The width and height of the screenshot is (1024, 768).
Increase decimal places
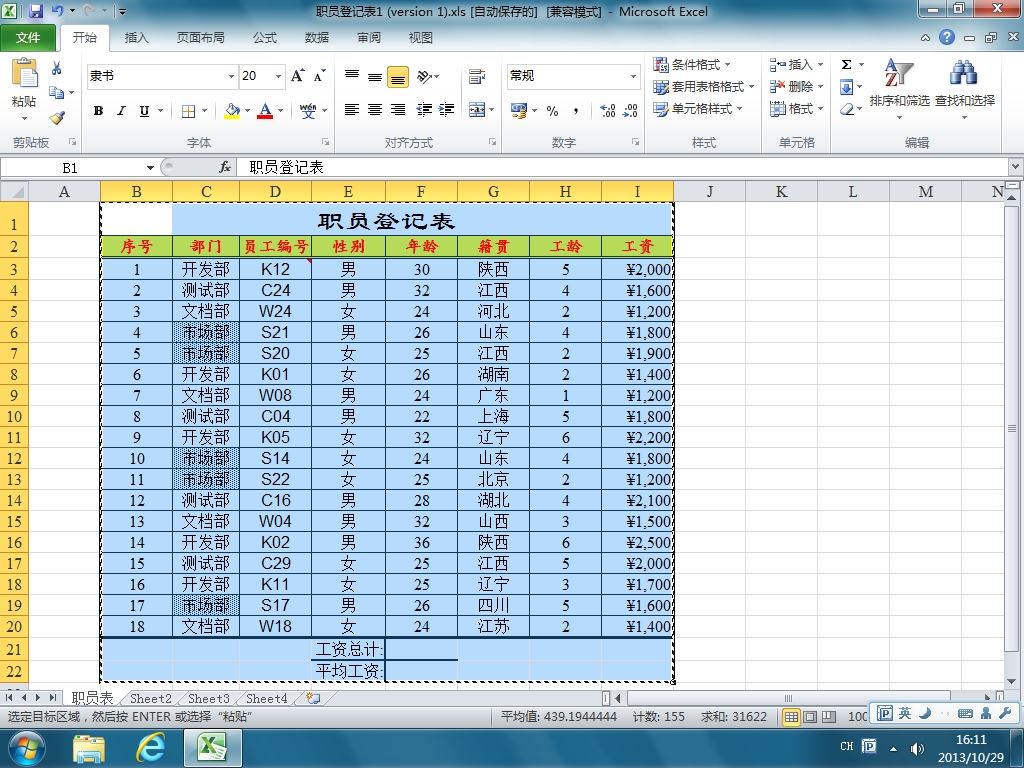pyautogui.click(x=607, y=110)
